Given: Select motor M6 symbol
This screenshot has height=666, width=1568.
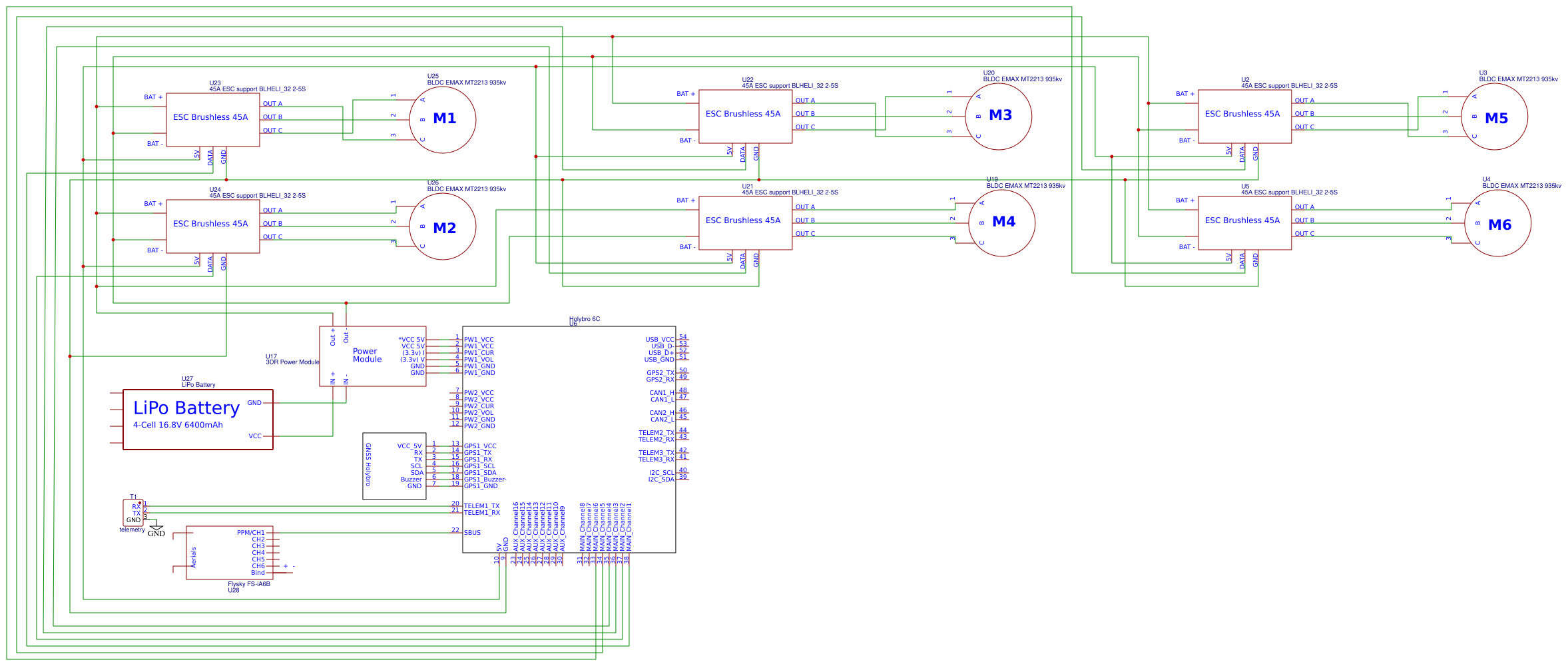Looking at the screenshot, I should [1498, 223].
